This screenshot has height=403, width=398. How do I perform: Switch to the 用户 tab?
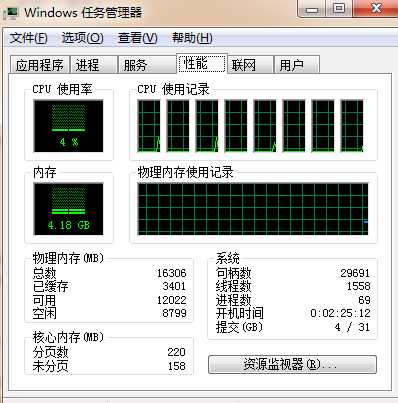pos(297,65)
